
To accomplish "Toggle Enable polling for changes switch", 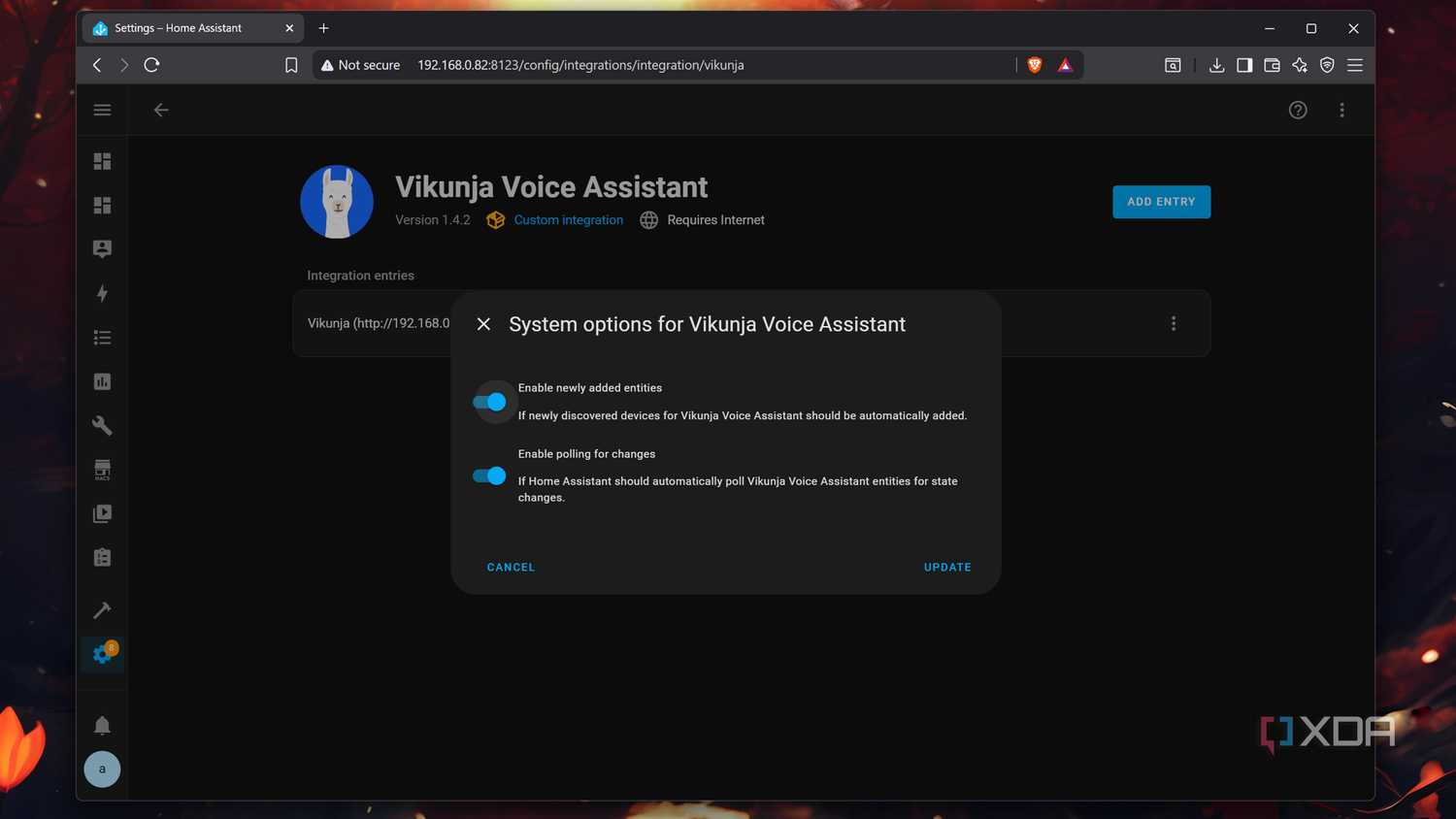I will pyautogui.click(x=489, y=475).
